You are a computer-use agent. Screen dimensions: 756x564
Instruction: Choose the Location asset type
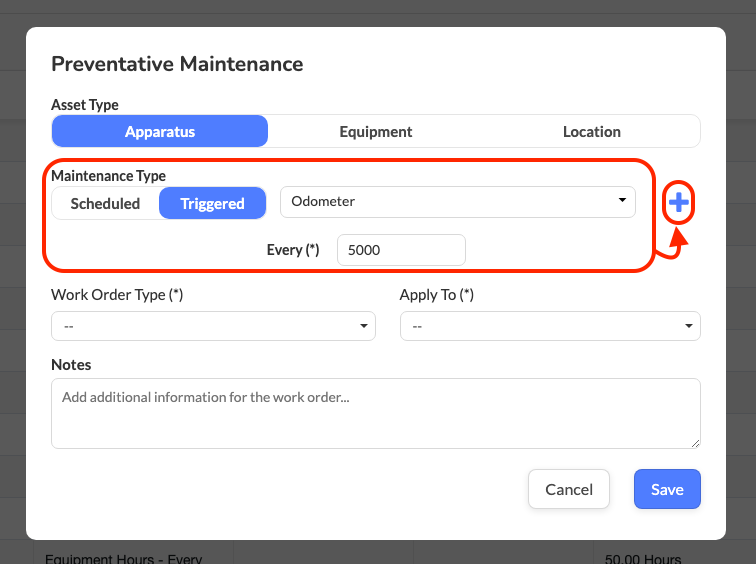point(591,132)
